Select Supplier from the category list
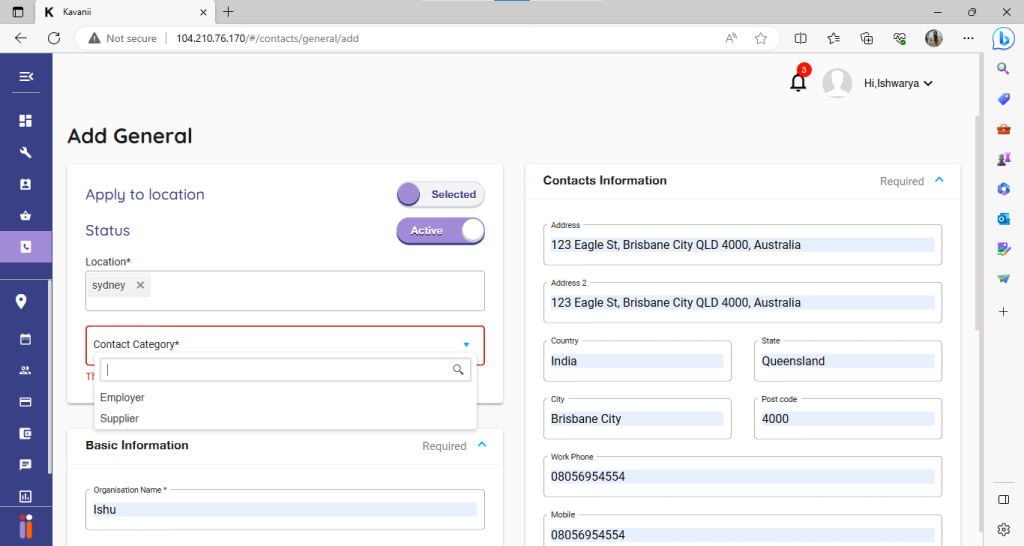 (x=120, y=419)
